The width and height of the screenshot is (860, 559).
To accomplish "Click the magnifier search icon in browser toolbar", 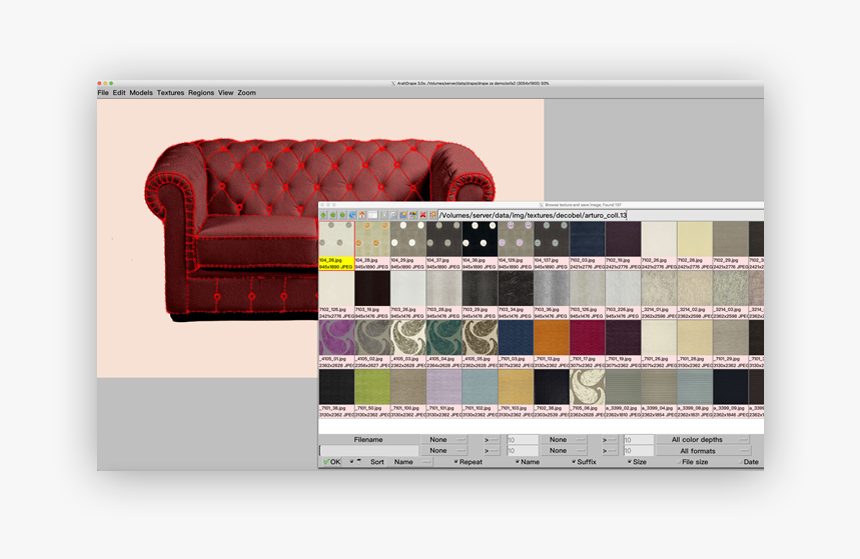I will coord(394,215).
